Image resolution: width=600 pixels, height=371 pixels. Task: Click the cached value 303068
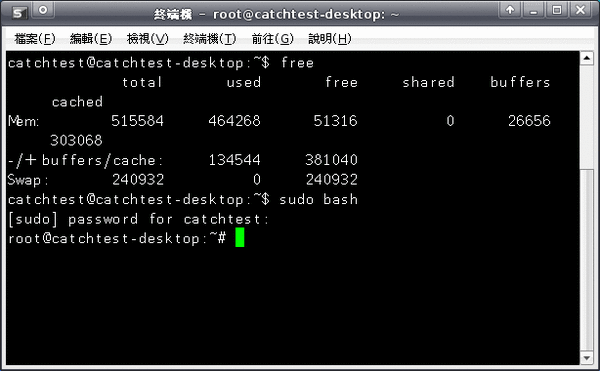pyautogui.click(x=76, y=140)
